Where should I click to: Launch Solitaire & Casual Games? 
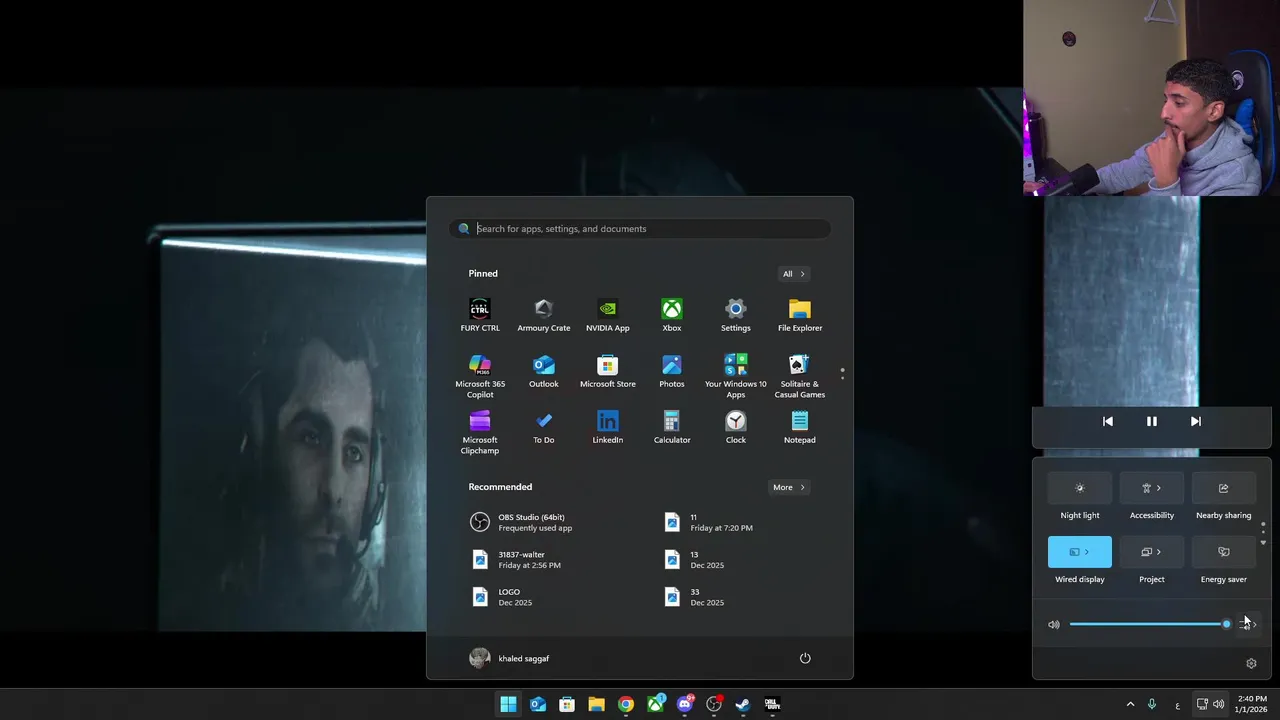point(800,376)
